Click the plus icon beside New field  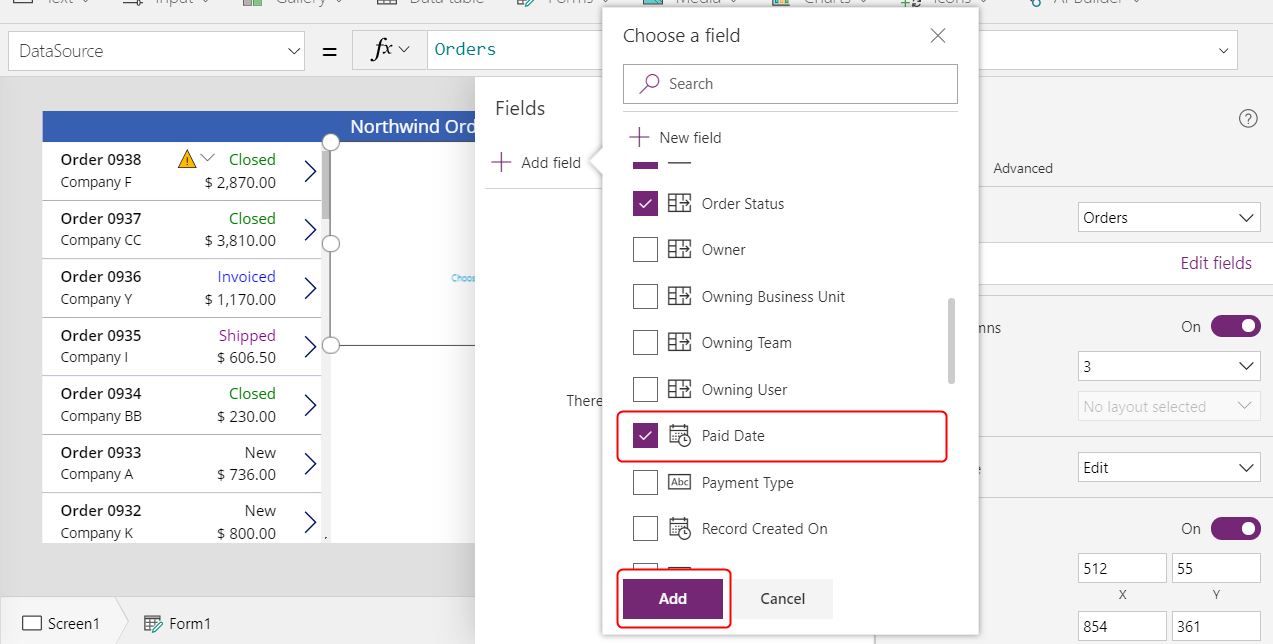coord(638,137)
